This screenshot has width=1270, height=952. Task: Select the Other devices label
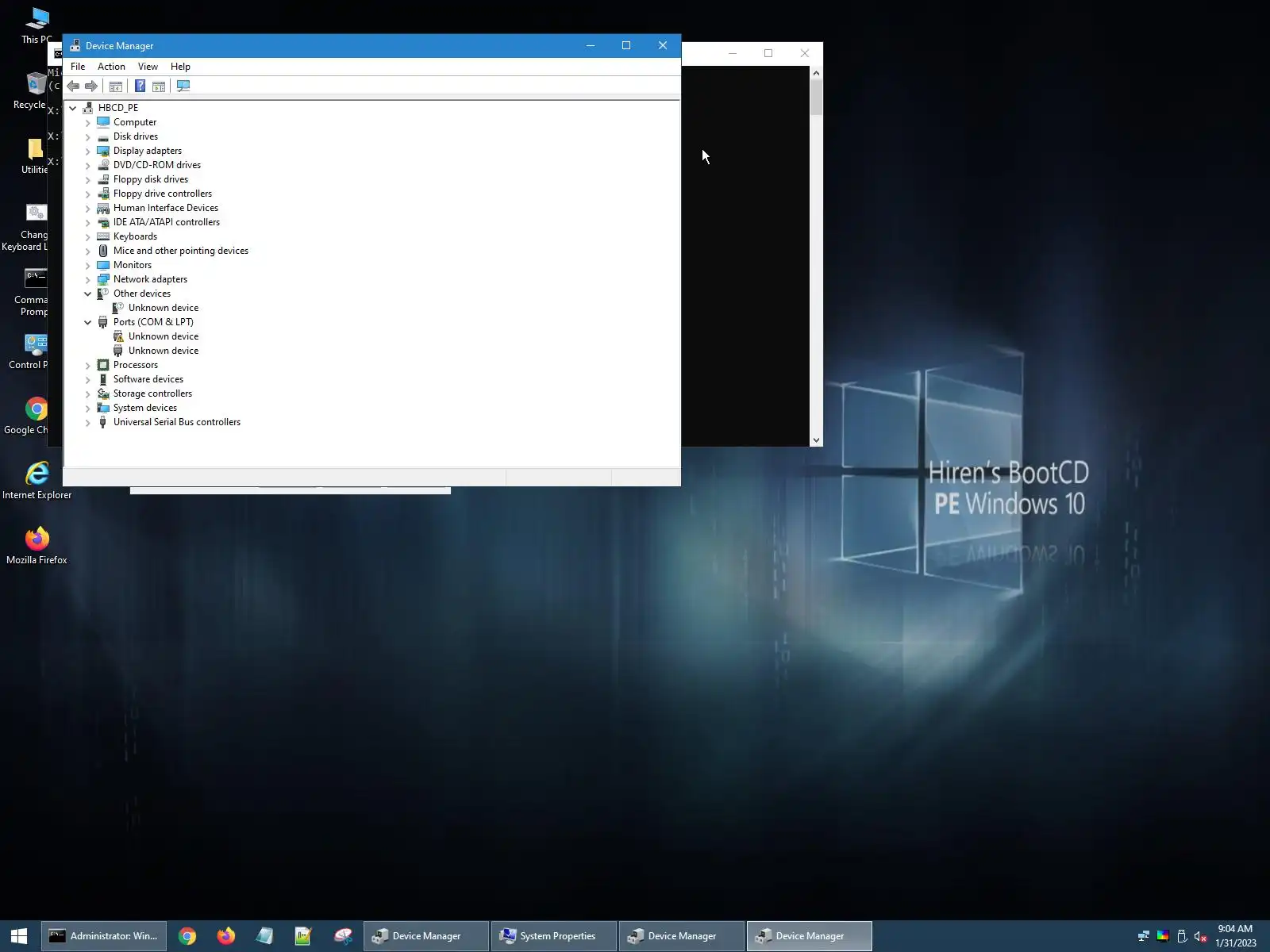point(142,294)
